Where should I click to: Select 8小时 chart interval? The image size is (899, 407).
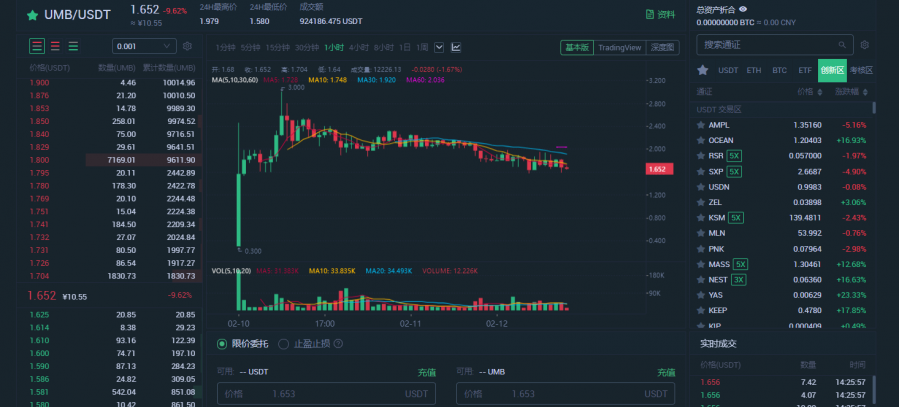(x=384, y=48)
